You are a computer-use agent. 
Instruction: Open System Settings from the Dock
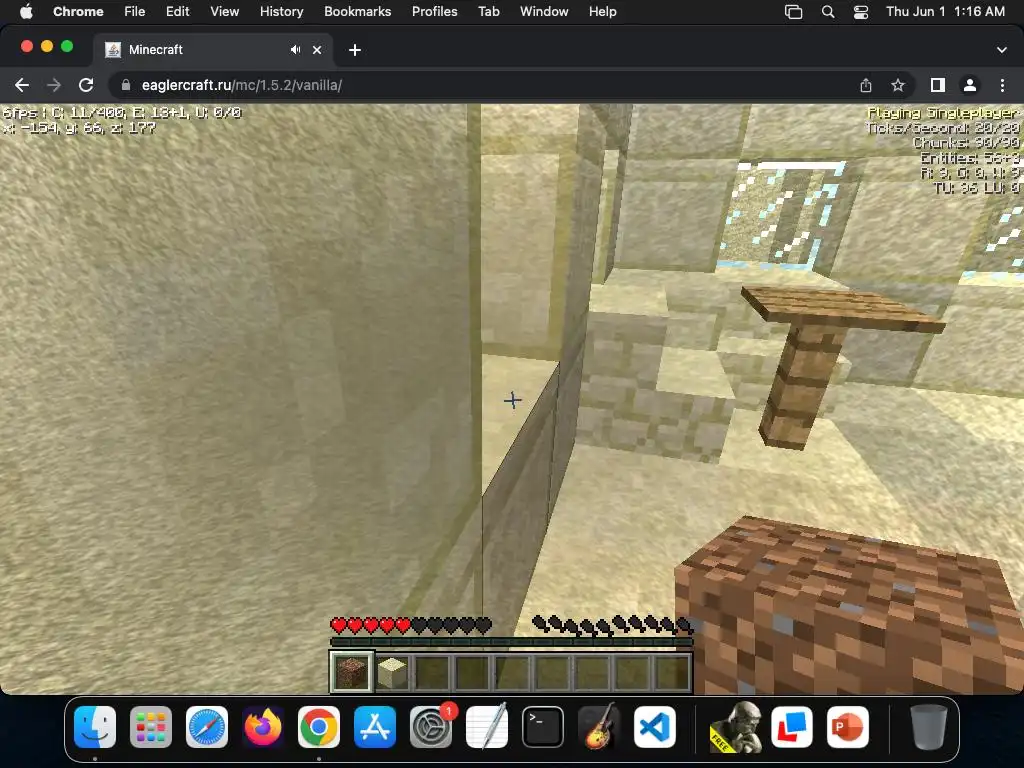(431, 727)
